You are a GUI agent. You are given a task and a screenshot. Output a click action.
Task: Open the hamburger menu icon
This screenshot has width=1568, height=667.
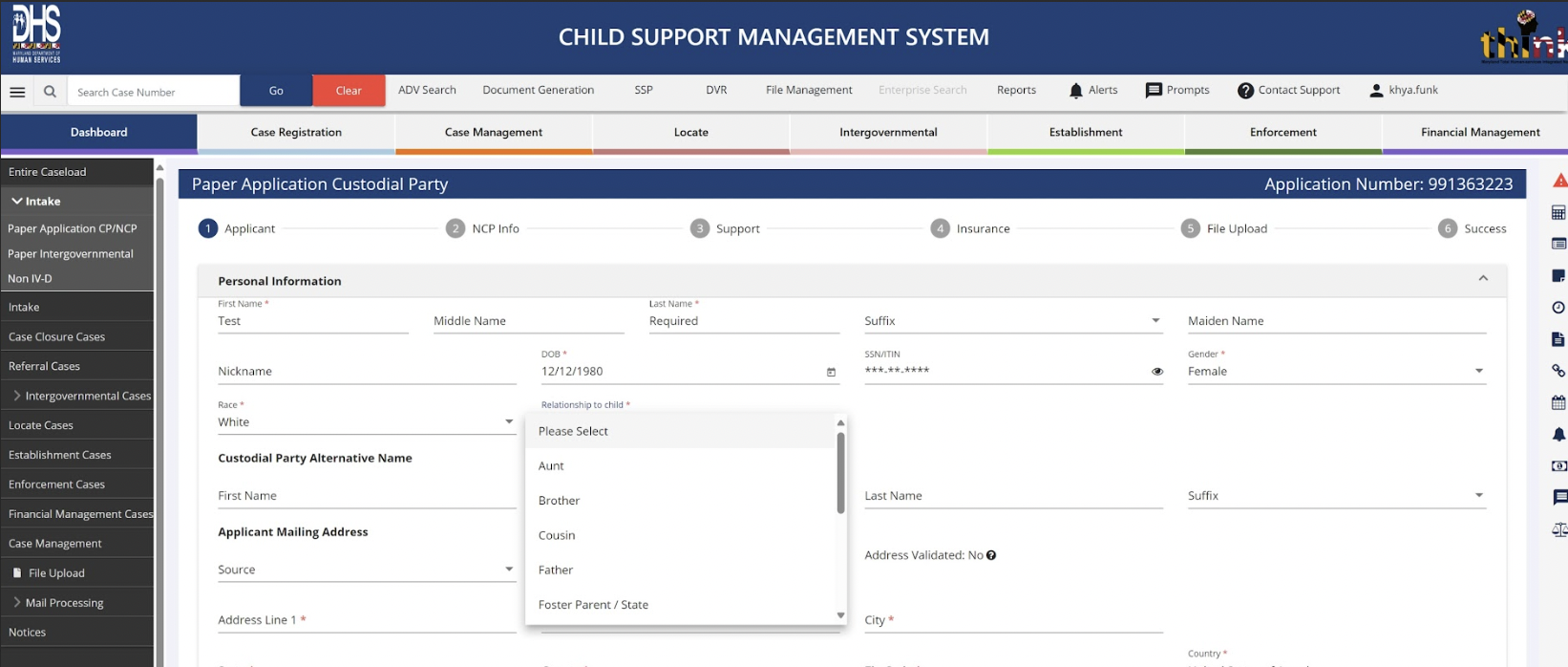17,92
